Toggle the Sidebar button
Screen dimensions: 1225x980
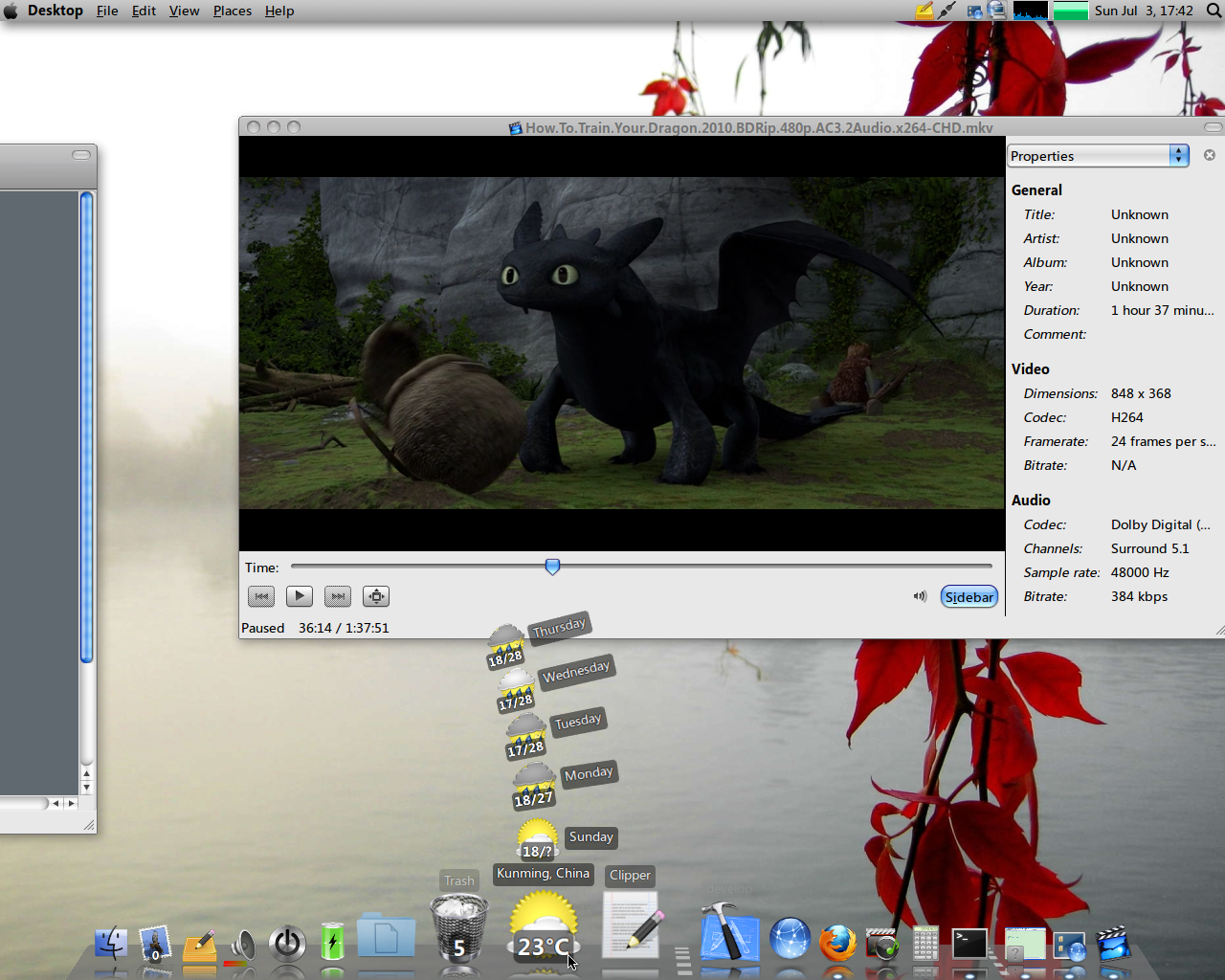(969, 597)
